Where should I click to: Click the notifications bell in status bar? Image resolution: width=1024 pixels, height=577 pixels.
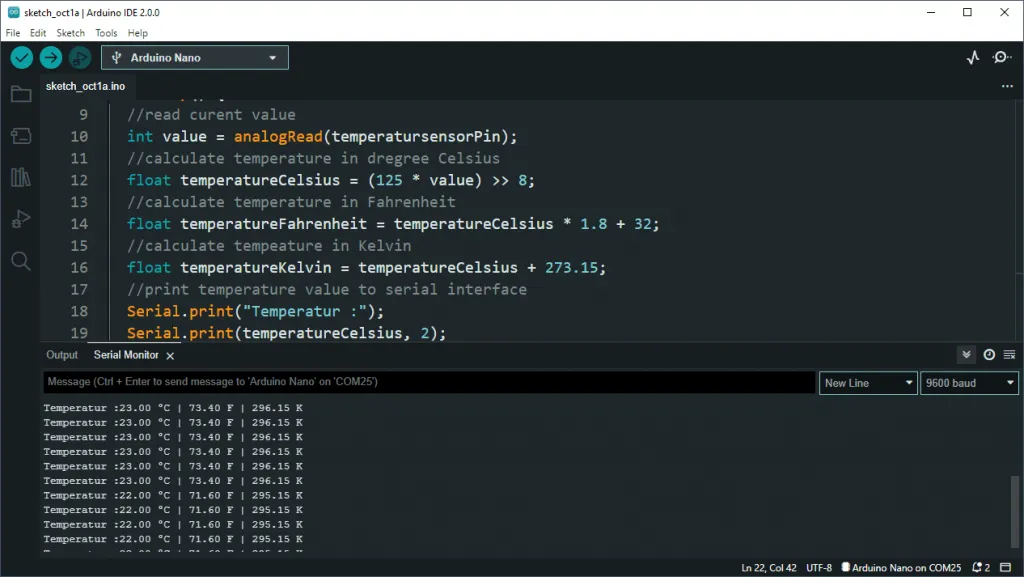click(x=980, y=568)
